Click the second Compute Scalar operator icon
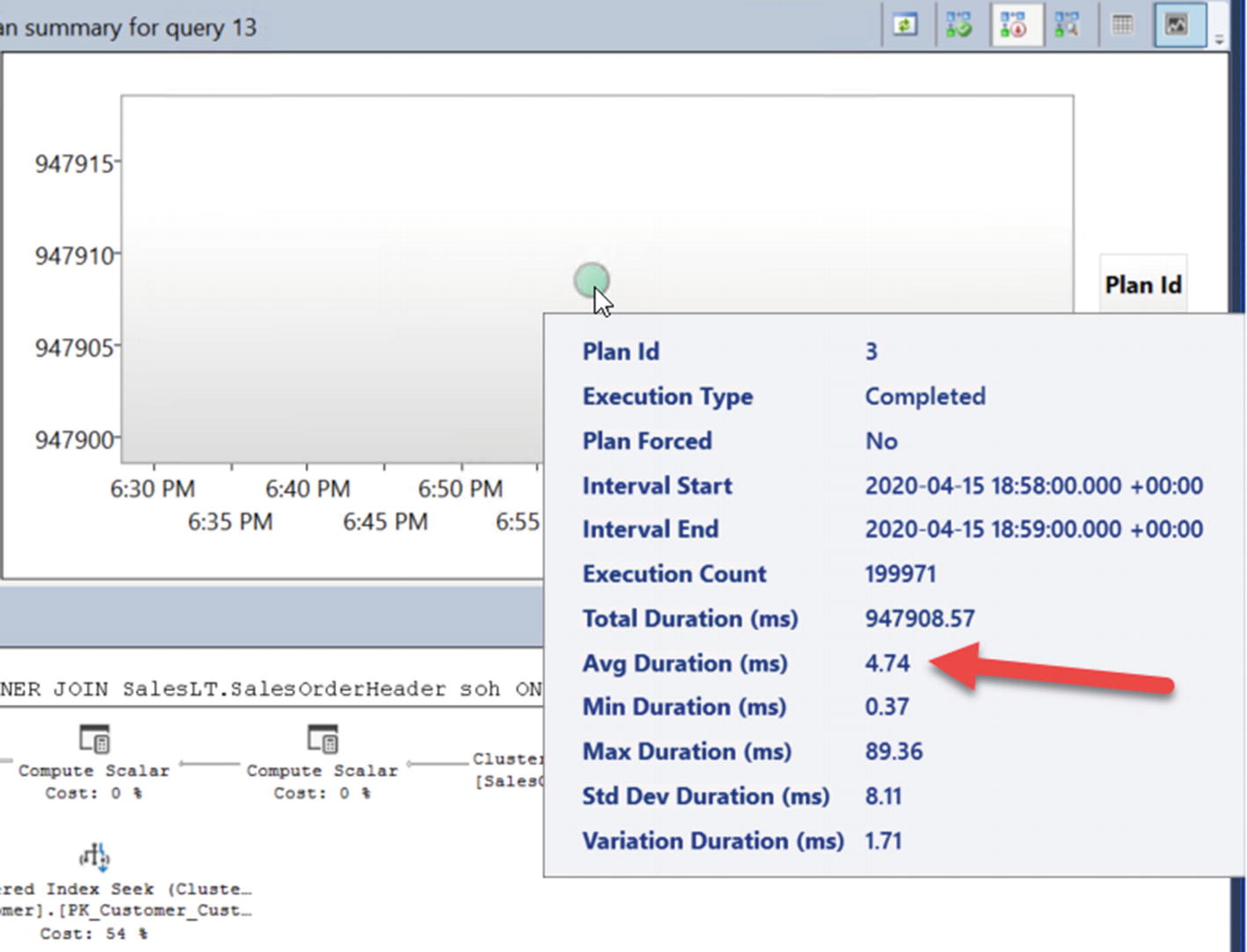 pos(322,739)
